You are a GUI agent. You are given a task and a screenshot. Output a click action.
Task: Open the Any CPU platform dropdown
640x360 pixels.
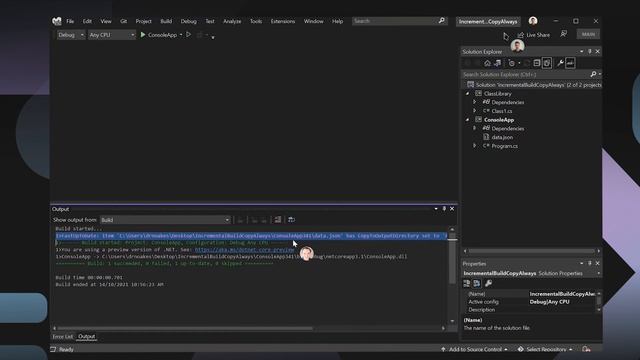coord(112,35)
